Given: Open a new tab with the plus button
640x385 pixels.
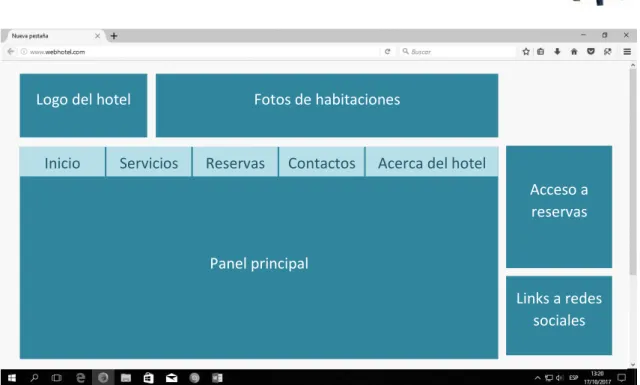Looking at the screenshot, I should [114, 36].
